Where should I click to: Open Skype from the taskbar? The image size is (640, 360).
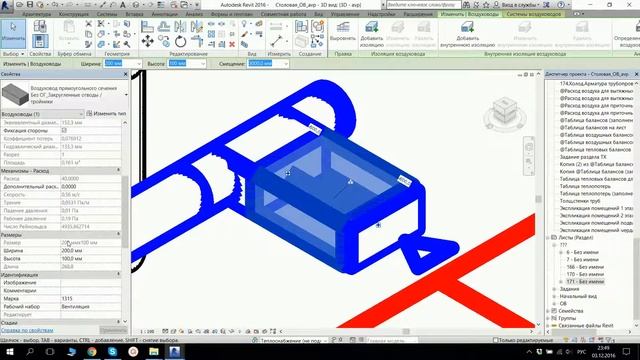coord(112,351)
